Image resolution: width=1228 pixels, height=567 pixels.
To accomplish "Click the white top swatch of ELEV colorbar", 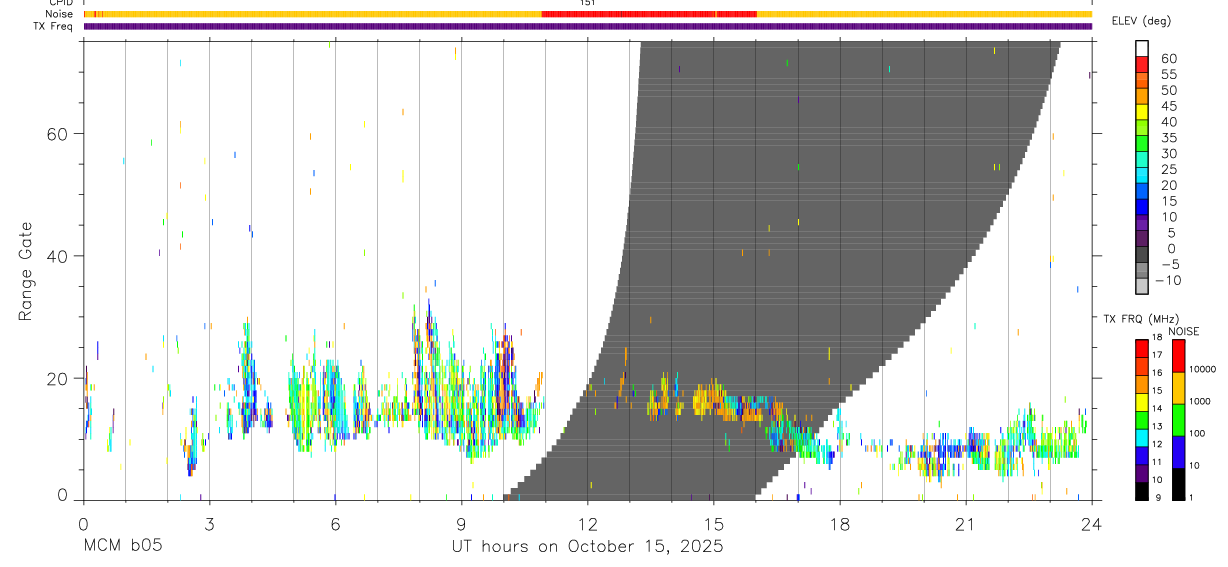I will [1142, 48].
